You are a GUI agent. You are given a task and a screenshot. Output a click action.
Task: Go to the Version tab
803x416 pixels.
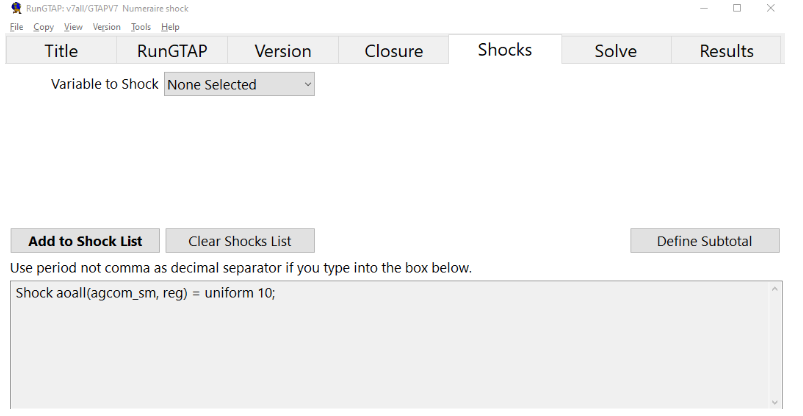(283, 51)
